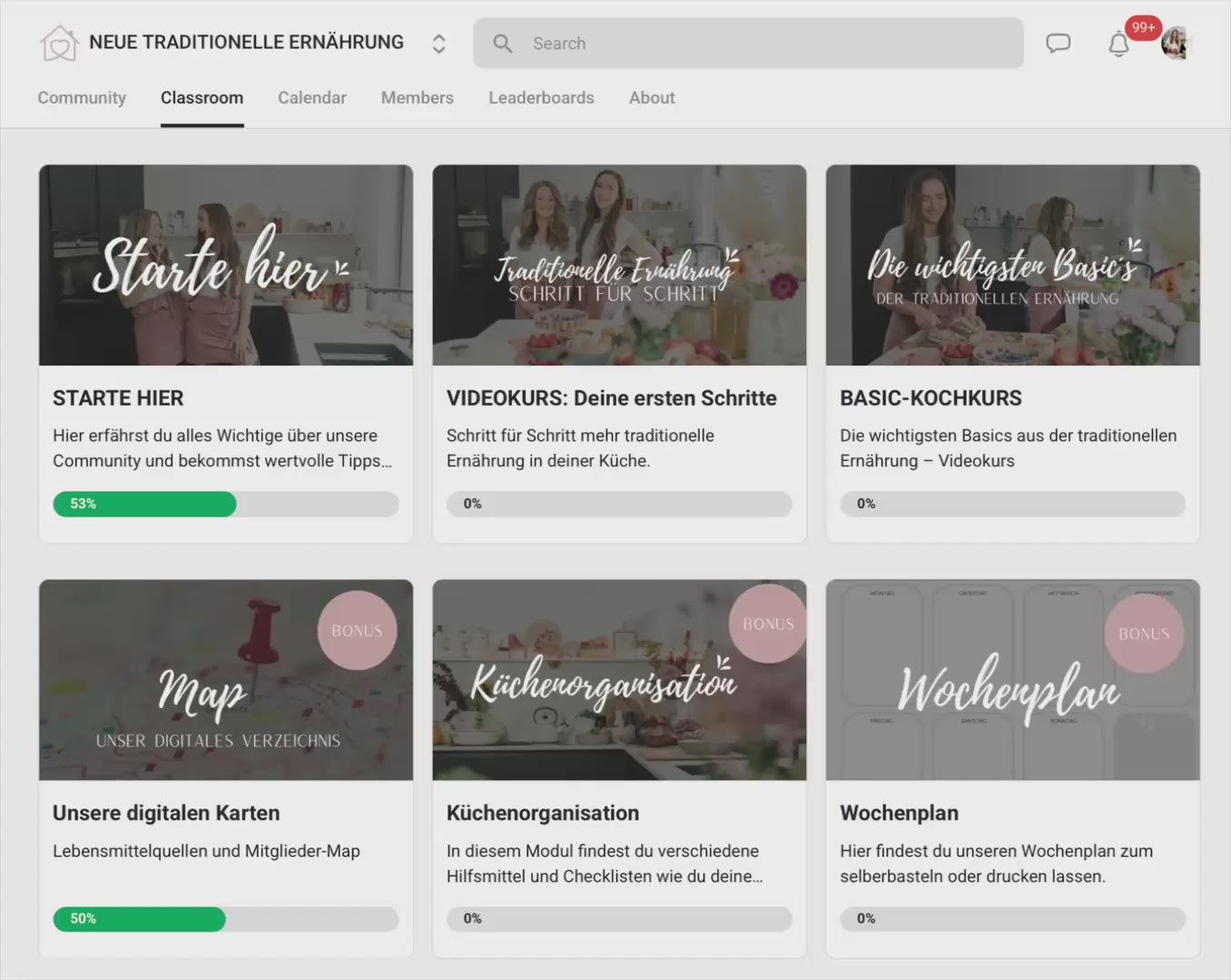Open the Leaderboards tab

[x=541, y=97]
